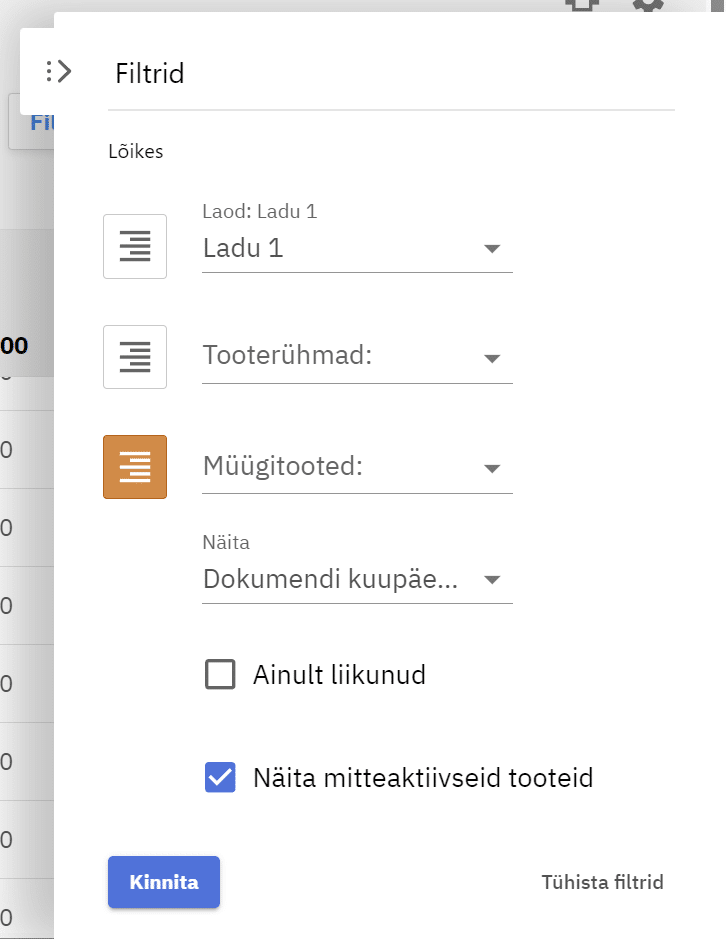Screen dimensions: 726x939
Task: Expand the Tooterühmad dropdown arrow
Action: click(491, 358)
